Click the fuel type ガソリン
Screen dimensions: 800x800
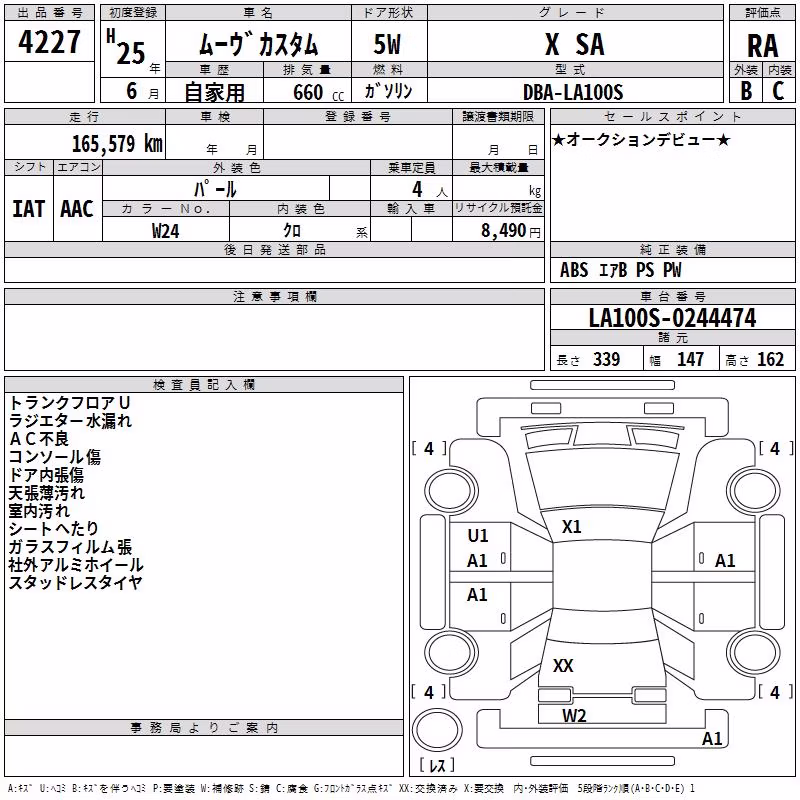coord(388,91)
